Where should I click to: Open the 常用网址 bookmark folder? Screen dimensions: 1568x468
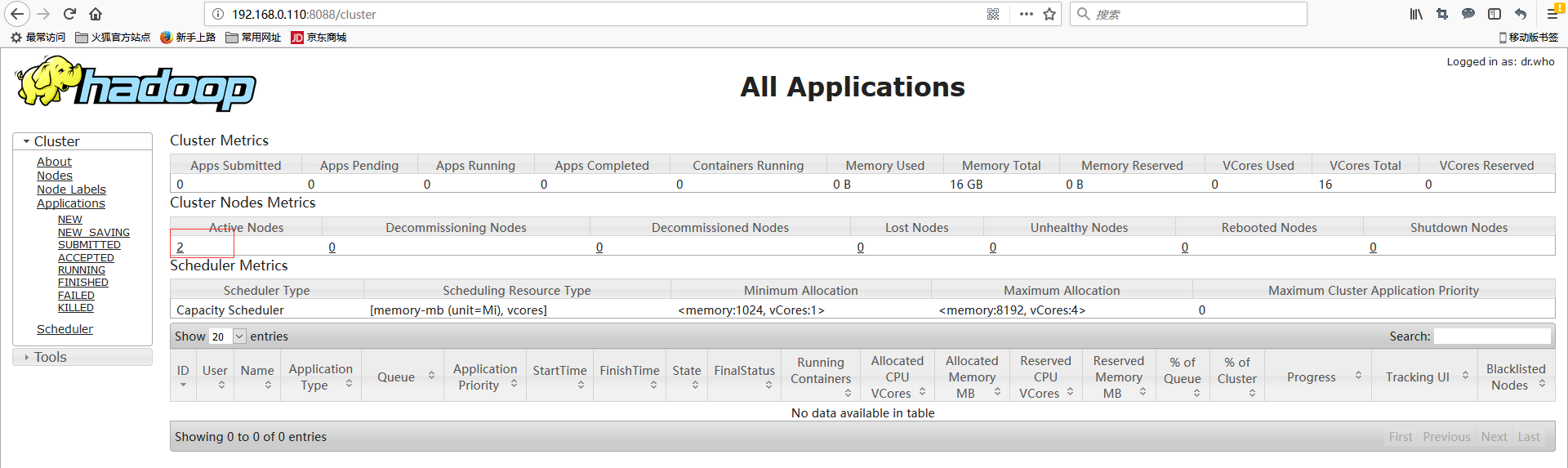coord(253,38)
